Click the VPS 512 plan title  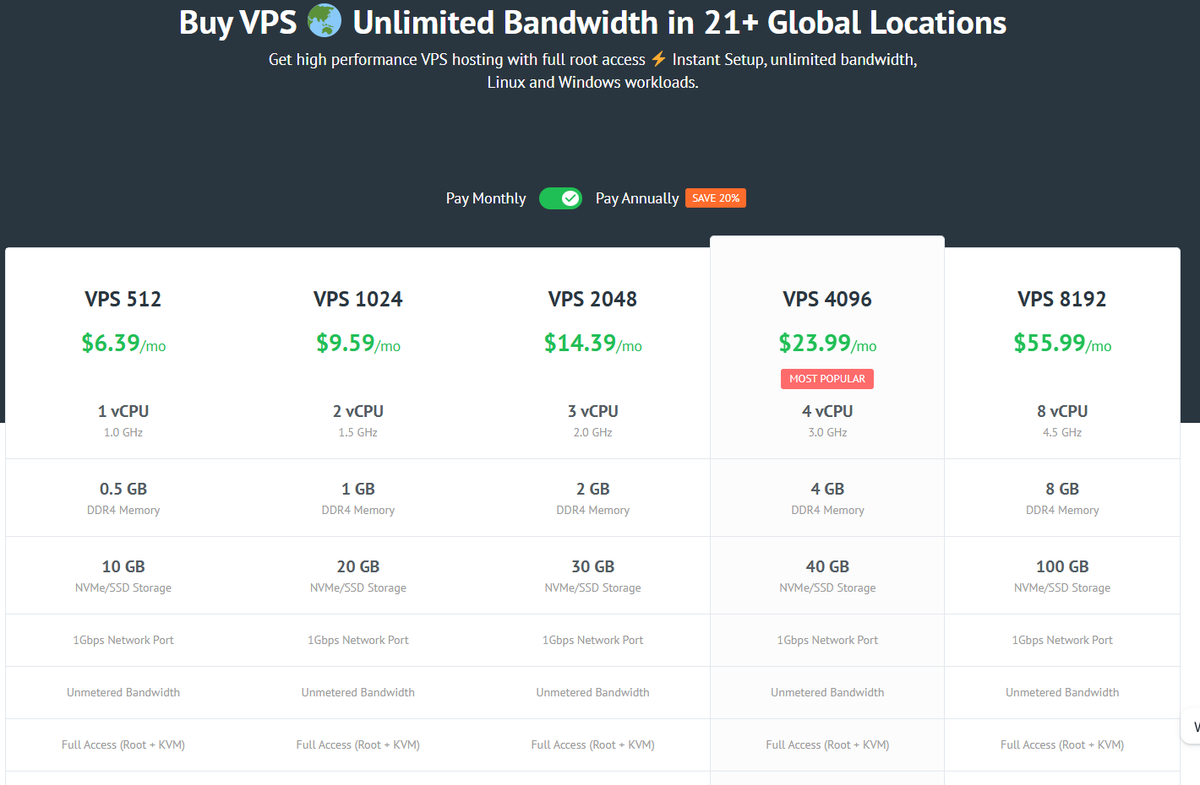click(123, 299)
